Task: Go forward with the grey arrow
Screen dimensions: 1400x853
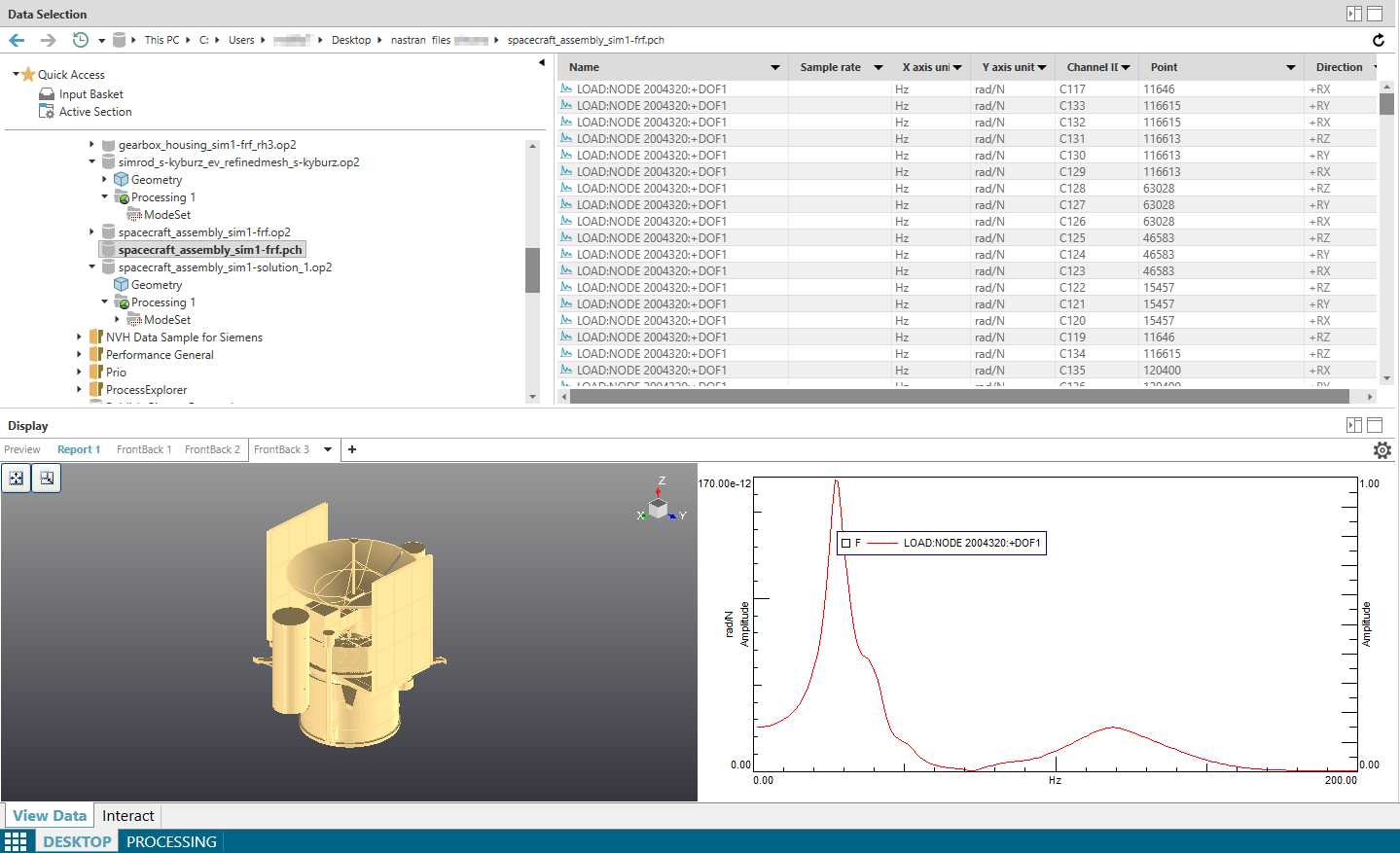Action: (48, 40)
